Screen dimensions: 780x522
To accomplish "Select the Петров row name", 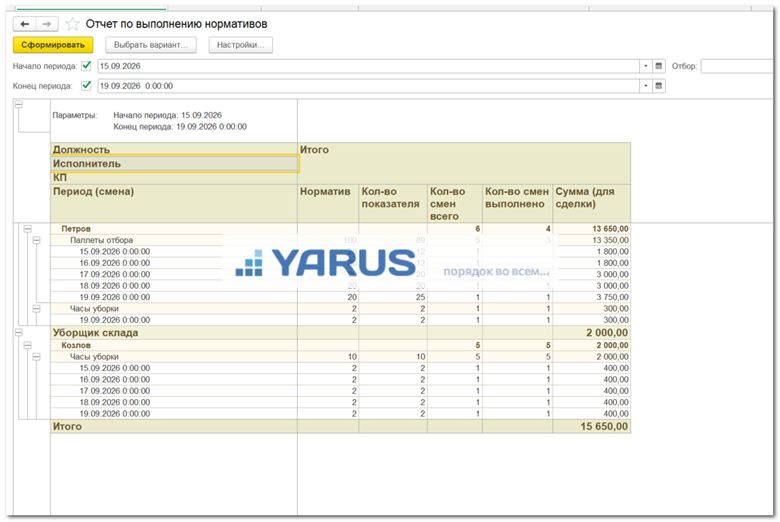I will coord(76,229).
